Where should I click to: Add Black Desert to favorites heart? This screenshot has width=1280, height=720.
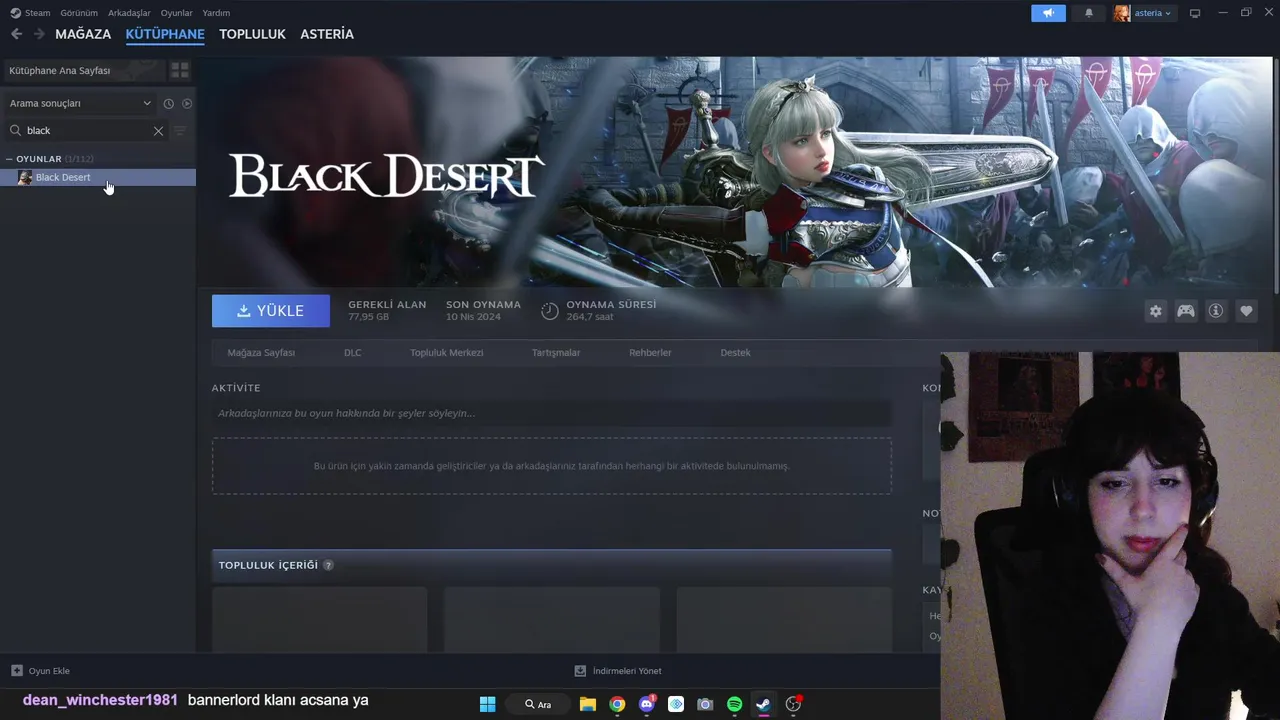(1246, 311)
